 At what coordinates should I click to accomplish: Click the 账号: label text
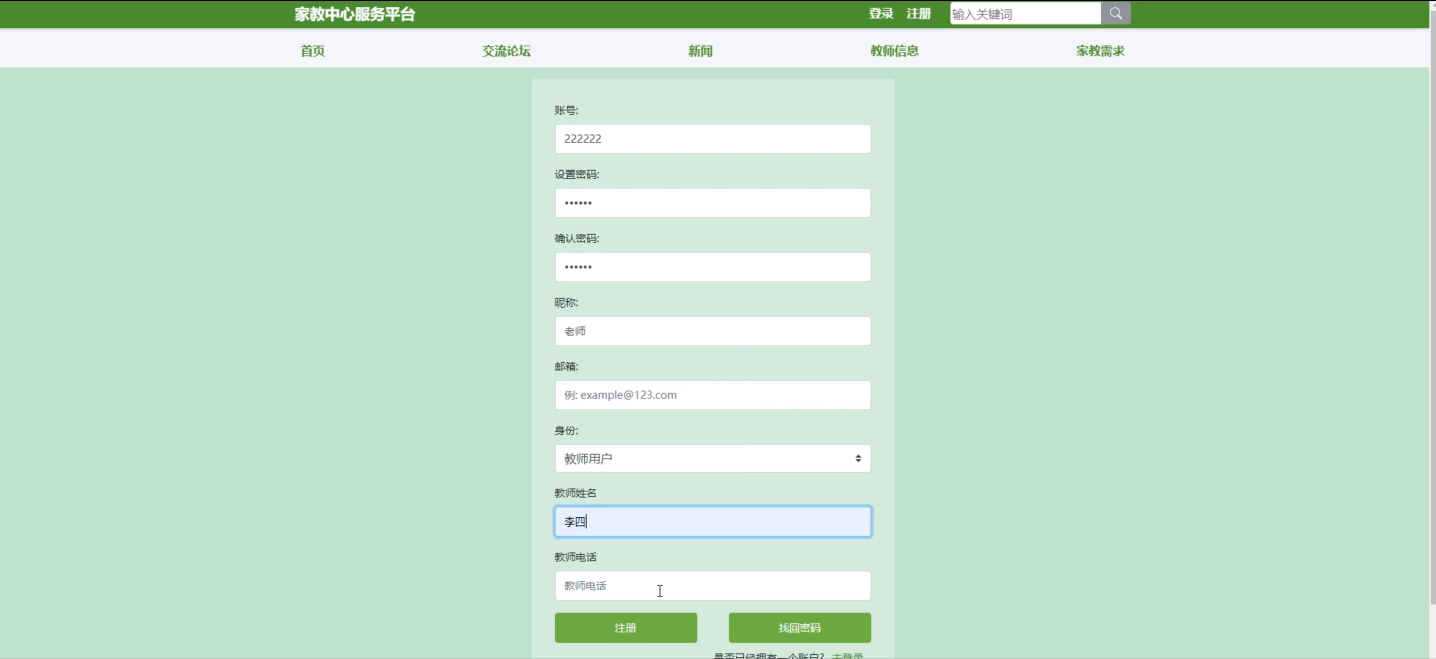point(567,110)
